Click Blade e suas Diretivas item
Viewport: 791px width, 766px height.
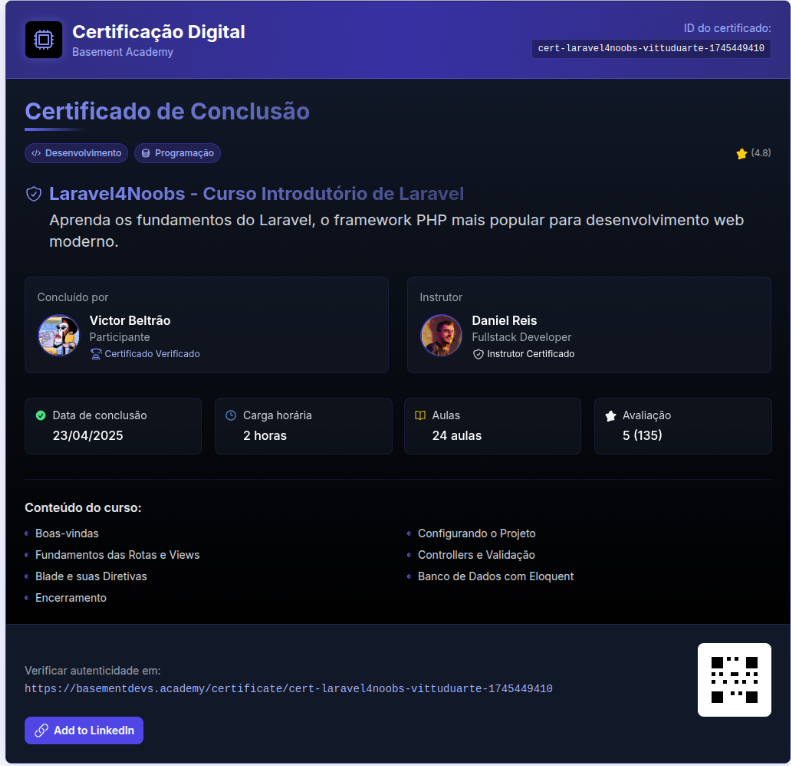pyautogui.click(x=91, y=576)
